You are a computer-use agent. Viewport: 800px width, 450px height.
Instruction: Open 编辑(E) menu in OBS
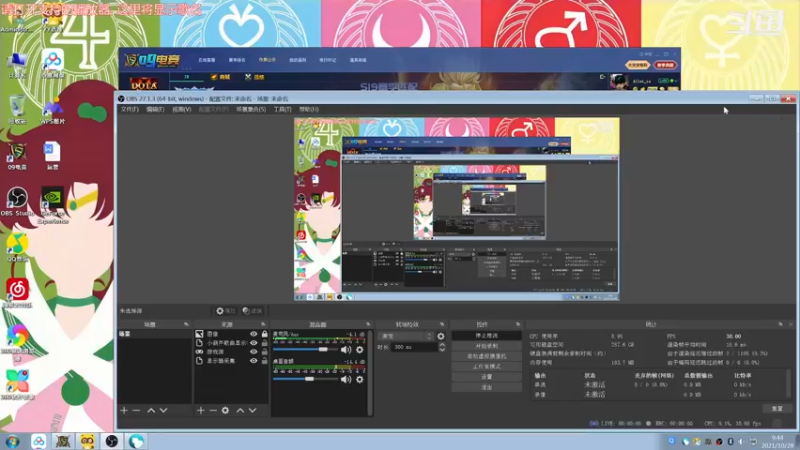pos(155,110)
